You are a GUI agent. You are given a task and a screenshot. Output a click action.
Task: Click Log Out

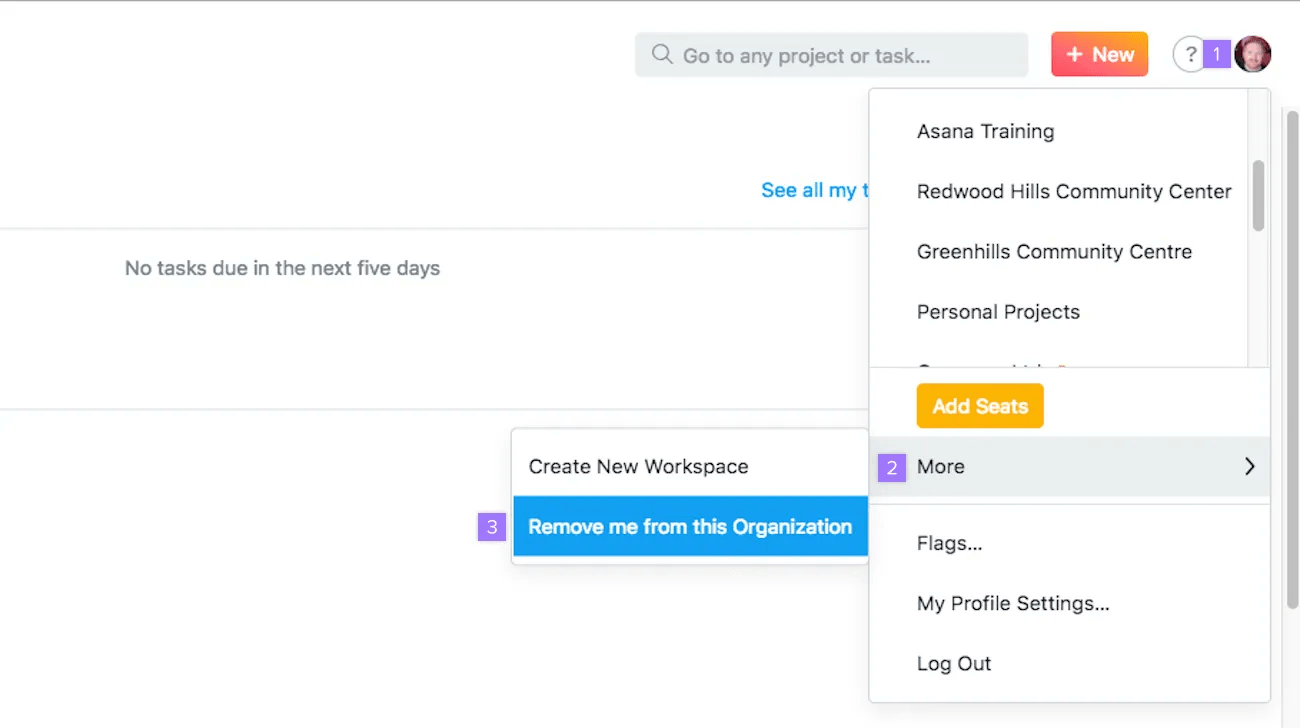[953, 663]
